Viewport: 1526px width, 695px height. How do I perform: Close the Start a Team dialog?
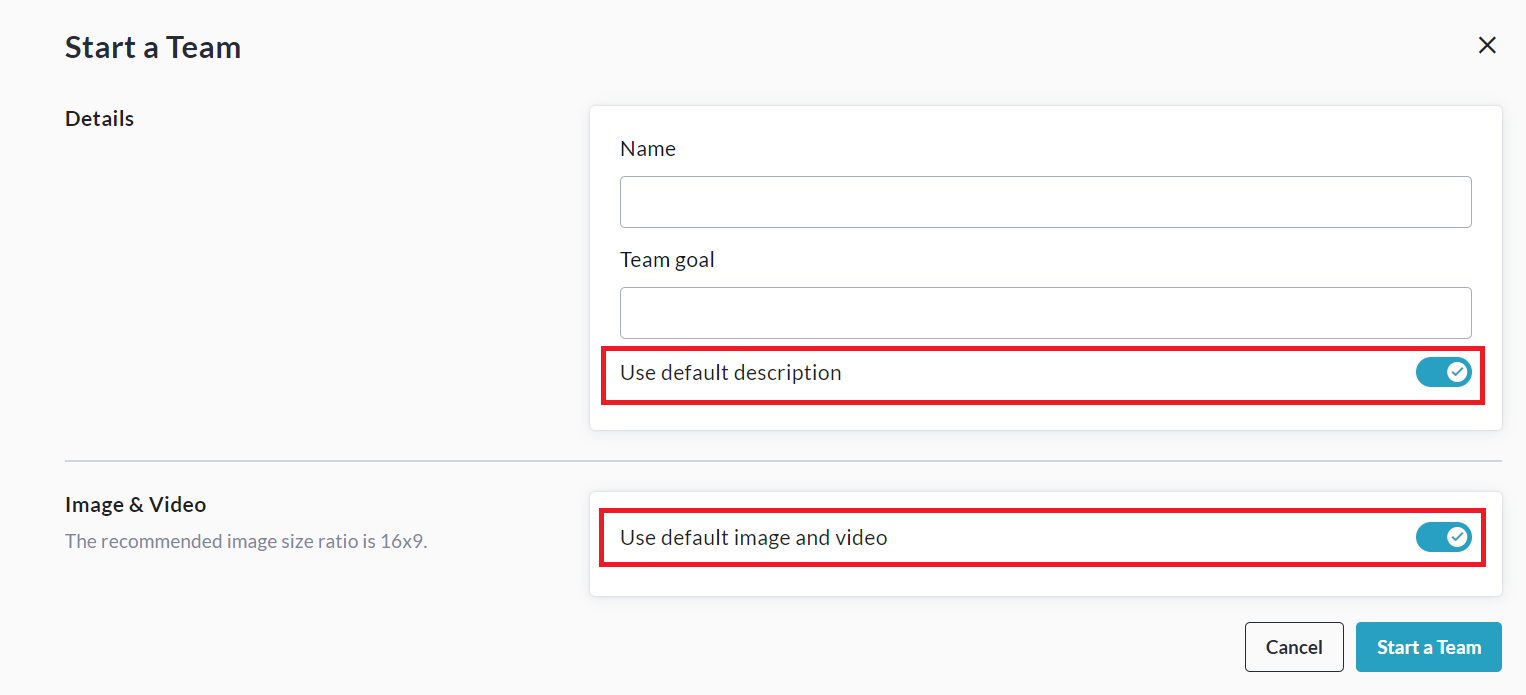click(1487, 45)
